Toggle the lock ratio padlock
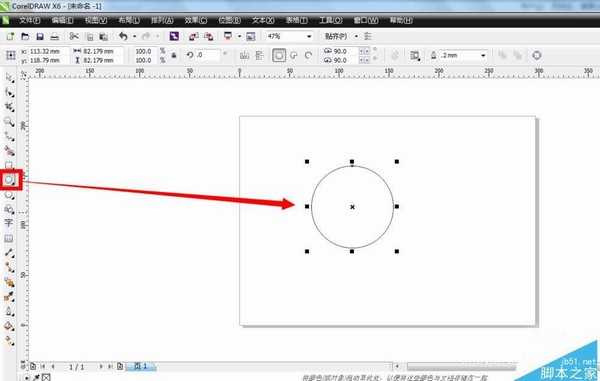 174,55
